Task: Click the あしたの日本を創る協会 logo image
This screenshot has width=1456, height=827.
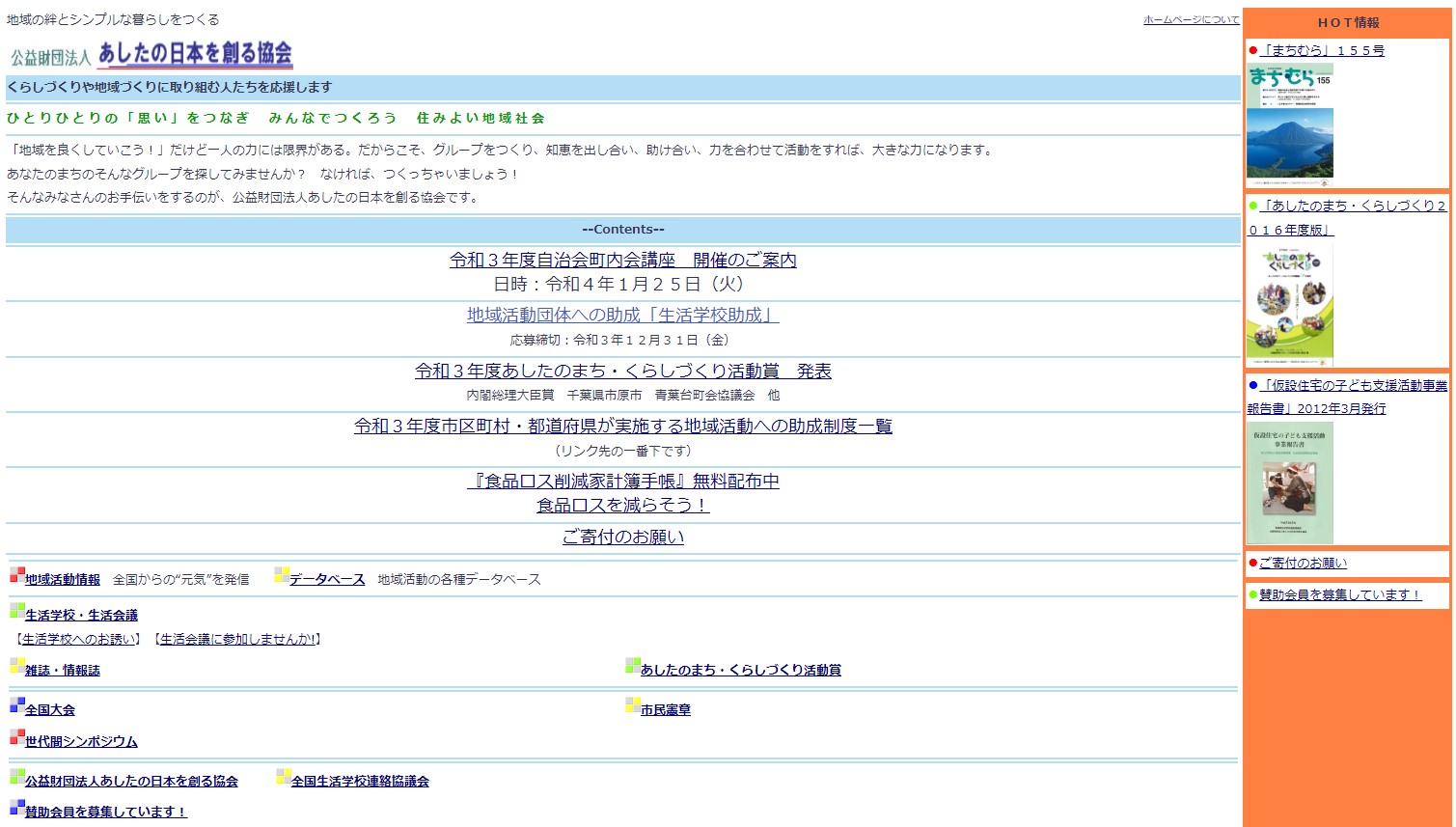Action: 151,54
